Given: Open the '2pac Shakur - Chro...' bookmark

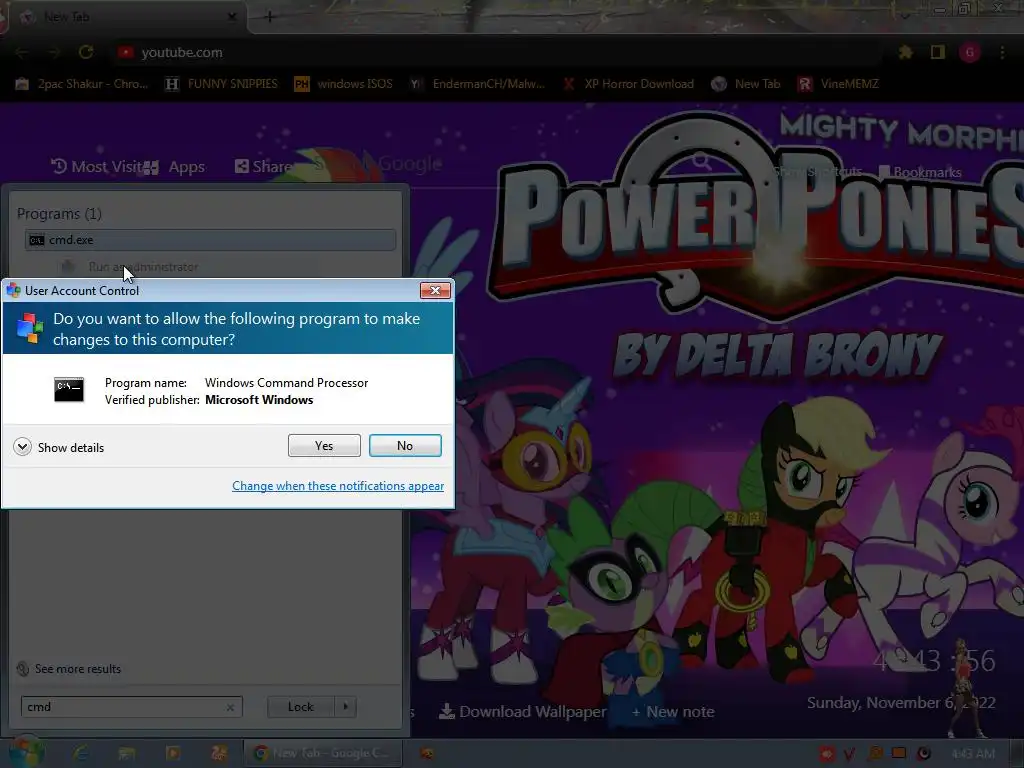Looking at the screenshot, I should click(82, 84).
